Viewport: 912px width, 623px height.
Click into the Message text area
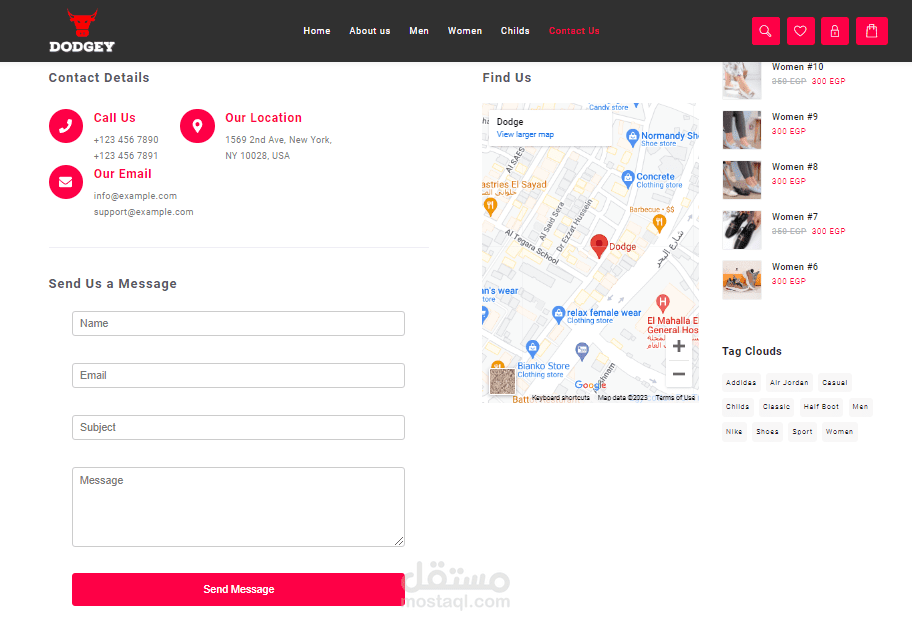pos(238,507)
